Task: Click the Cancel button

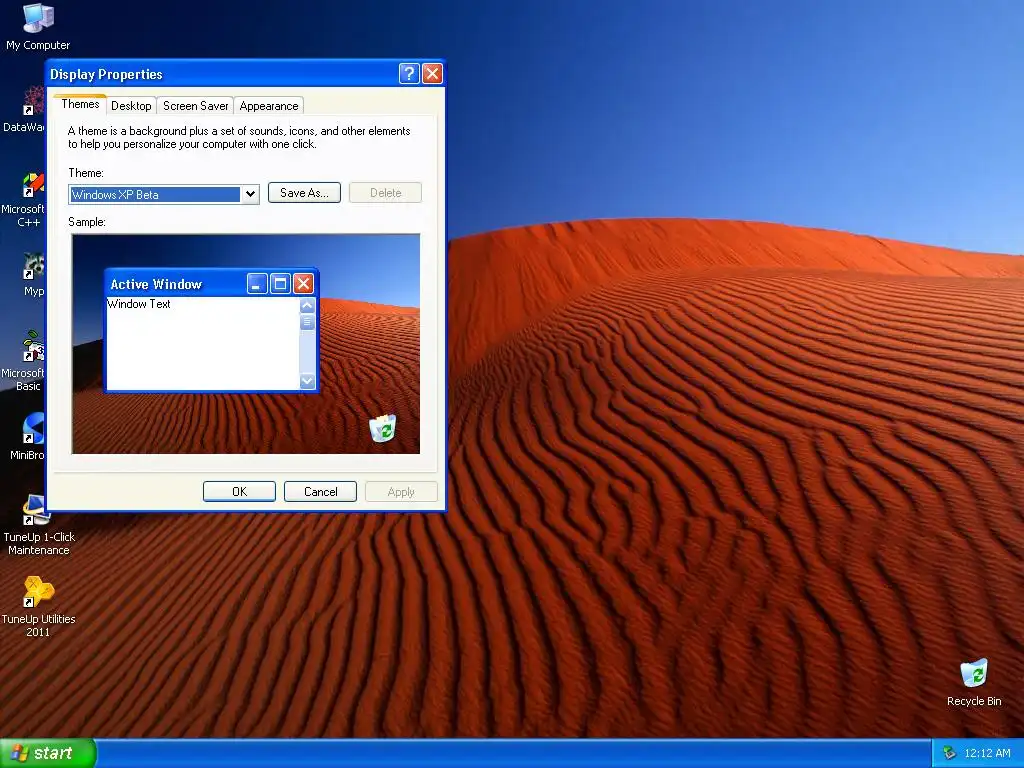Action: [x=321, y=492]
